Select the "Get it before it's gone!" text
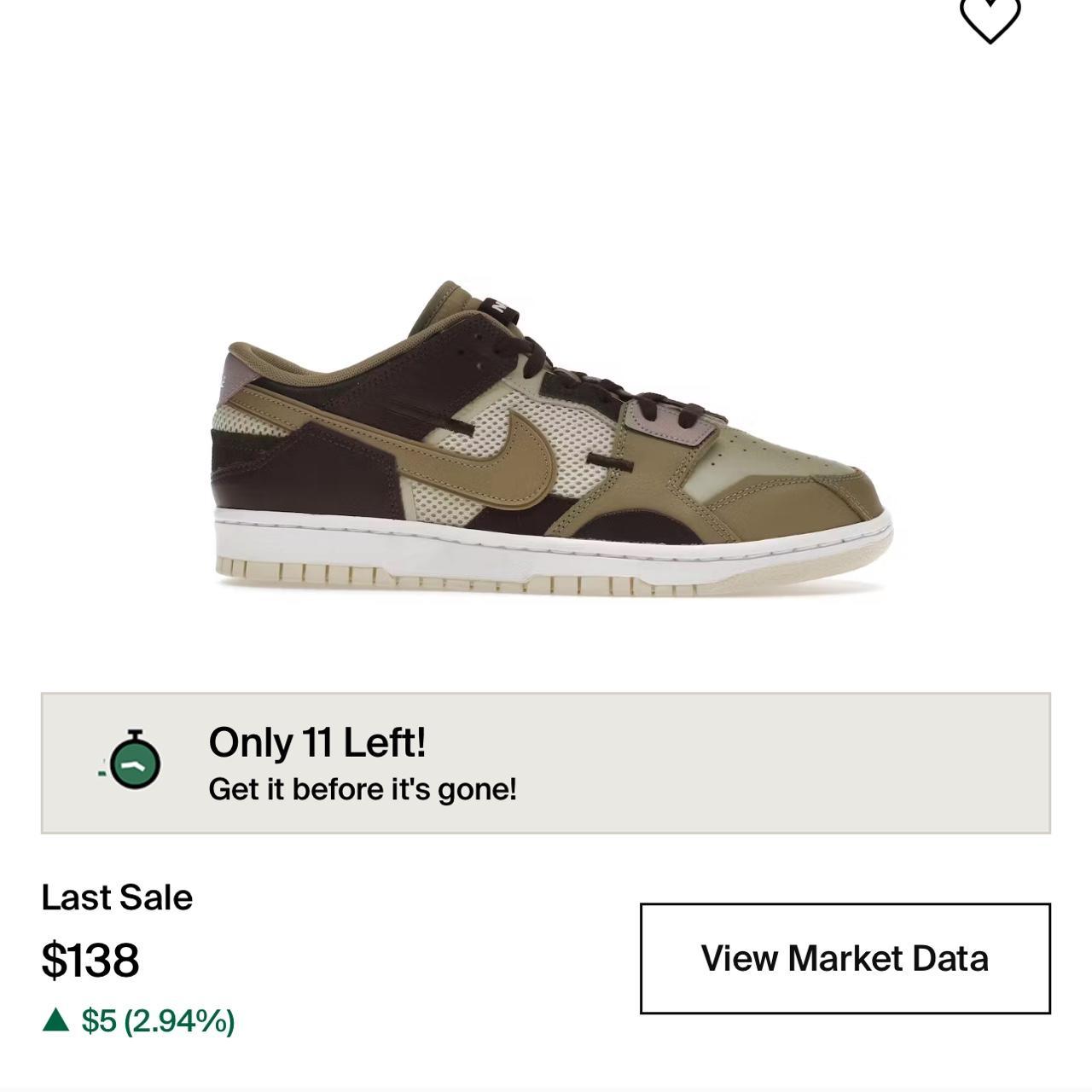 [x=363, y=789]
